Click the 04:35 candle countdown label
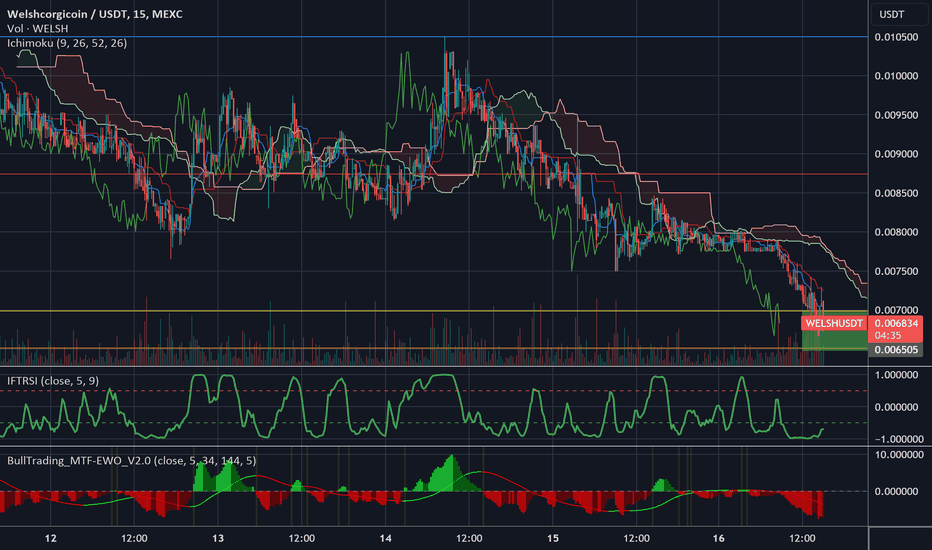Viewport: 932px width, 550px height. point(888,335)
